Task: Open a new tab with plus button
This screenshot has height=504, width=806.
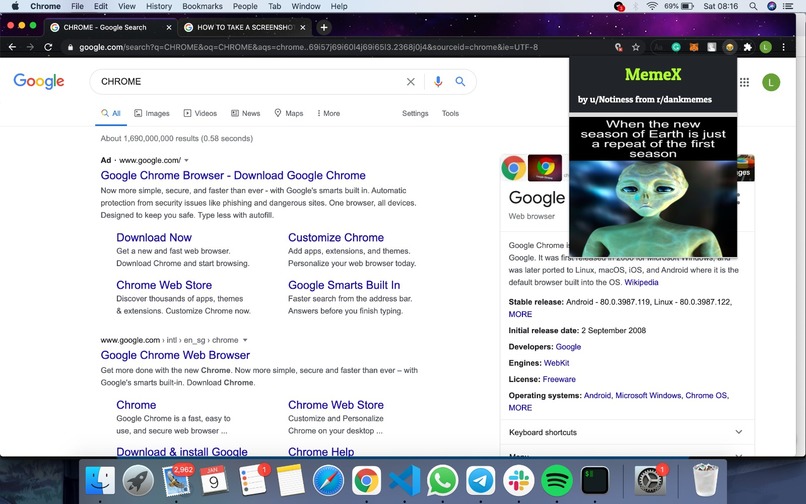Action: pyautogui.click(x=324, y=27)
